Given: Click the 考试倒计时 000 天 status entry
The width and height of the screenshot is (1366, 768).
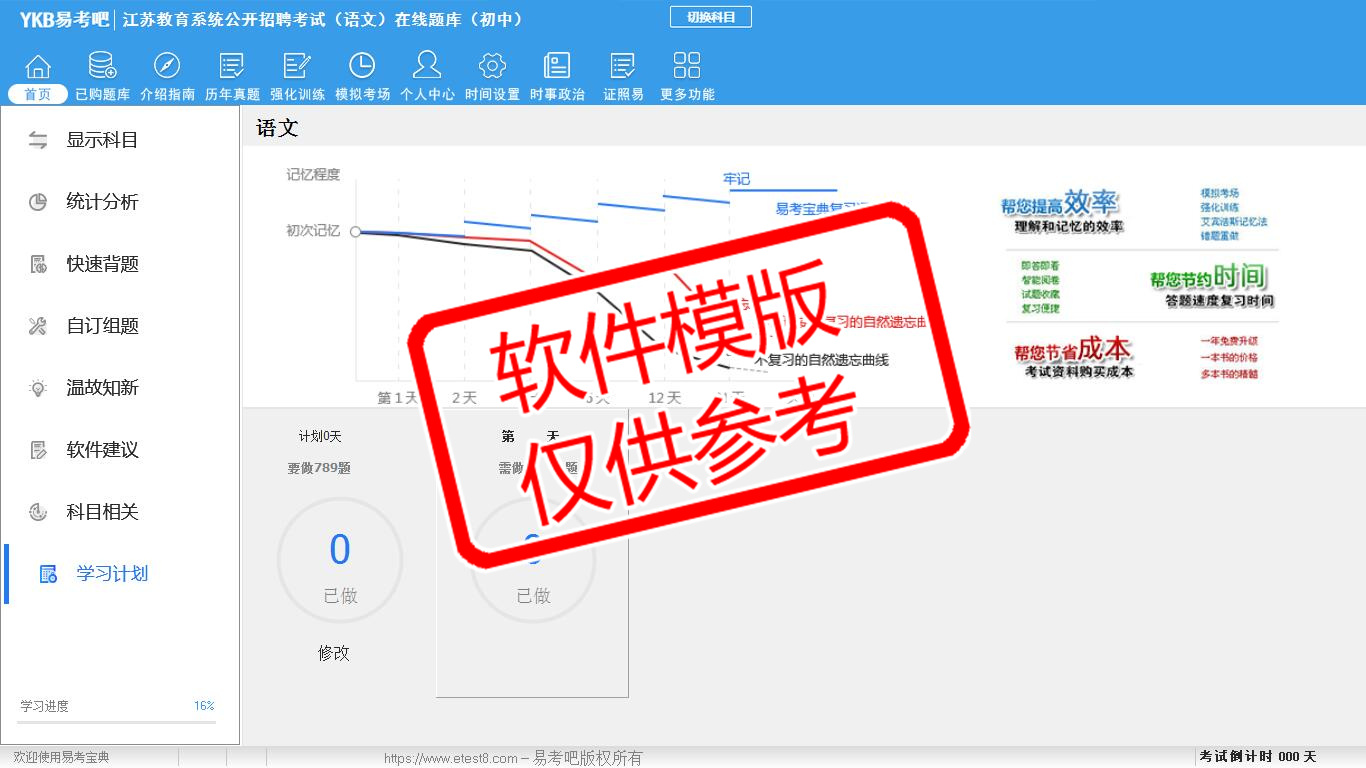Looking at the screenshot, I should click(1258, 757).
